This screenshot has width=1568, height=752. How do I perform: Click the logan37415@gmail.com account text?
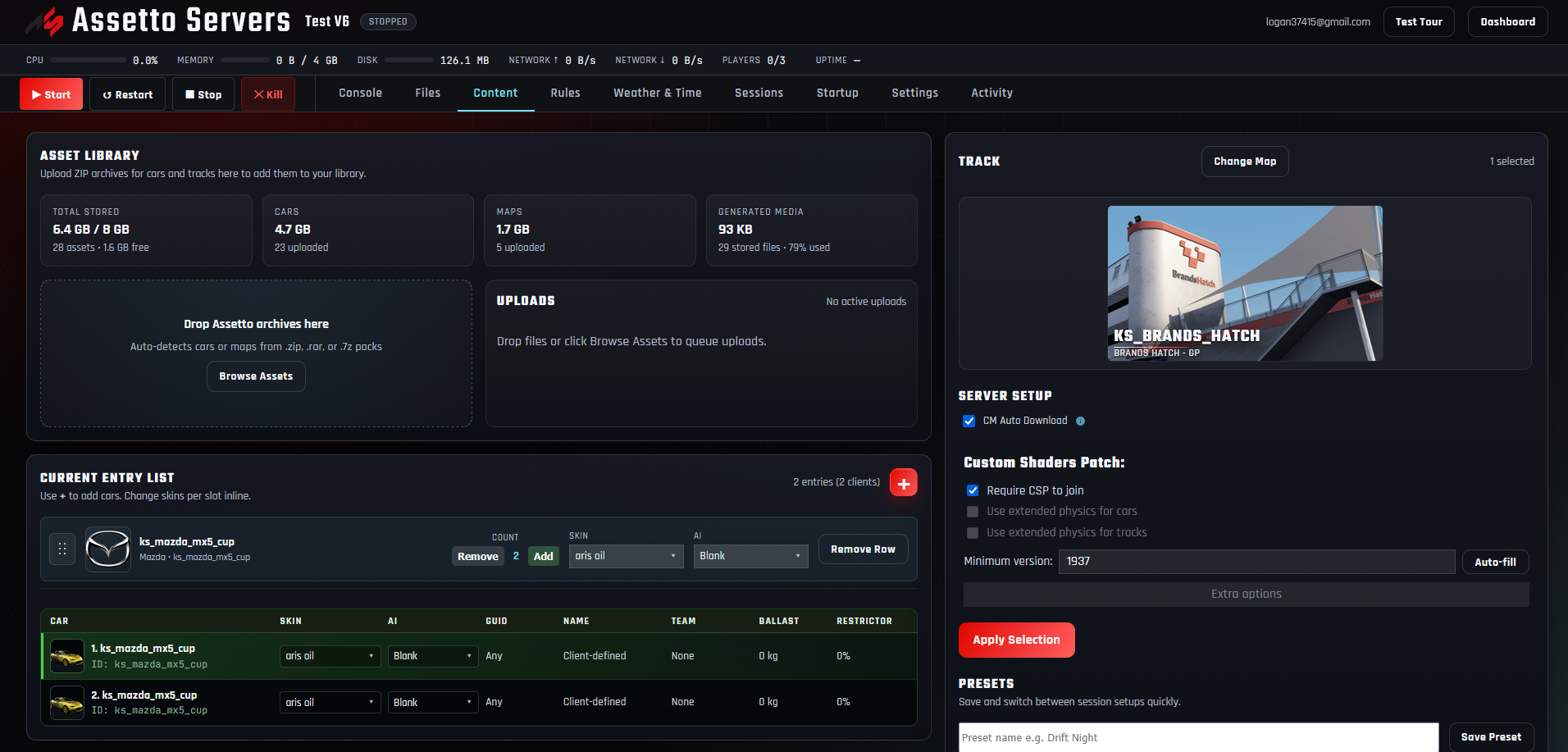pos(1317,22)
